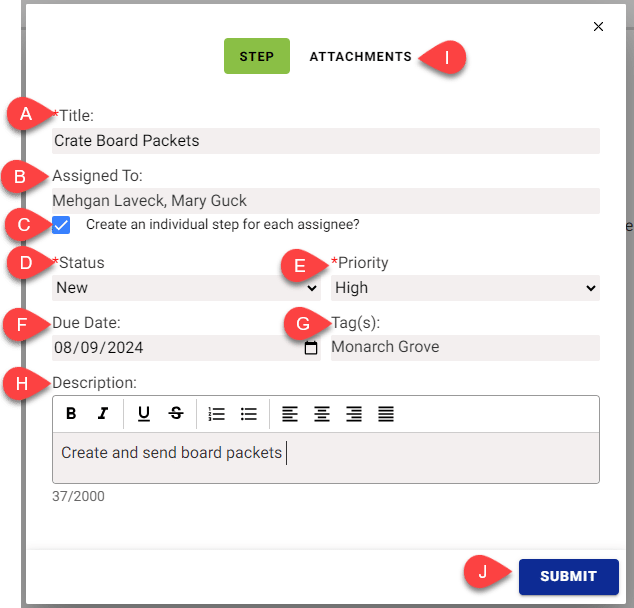Center align description text
Viewport: 634px width, 608px height.
pos(322,414)
